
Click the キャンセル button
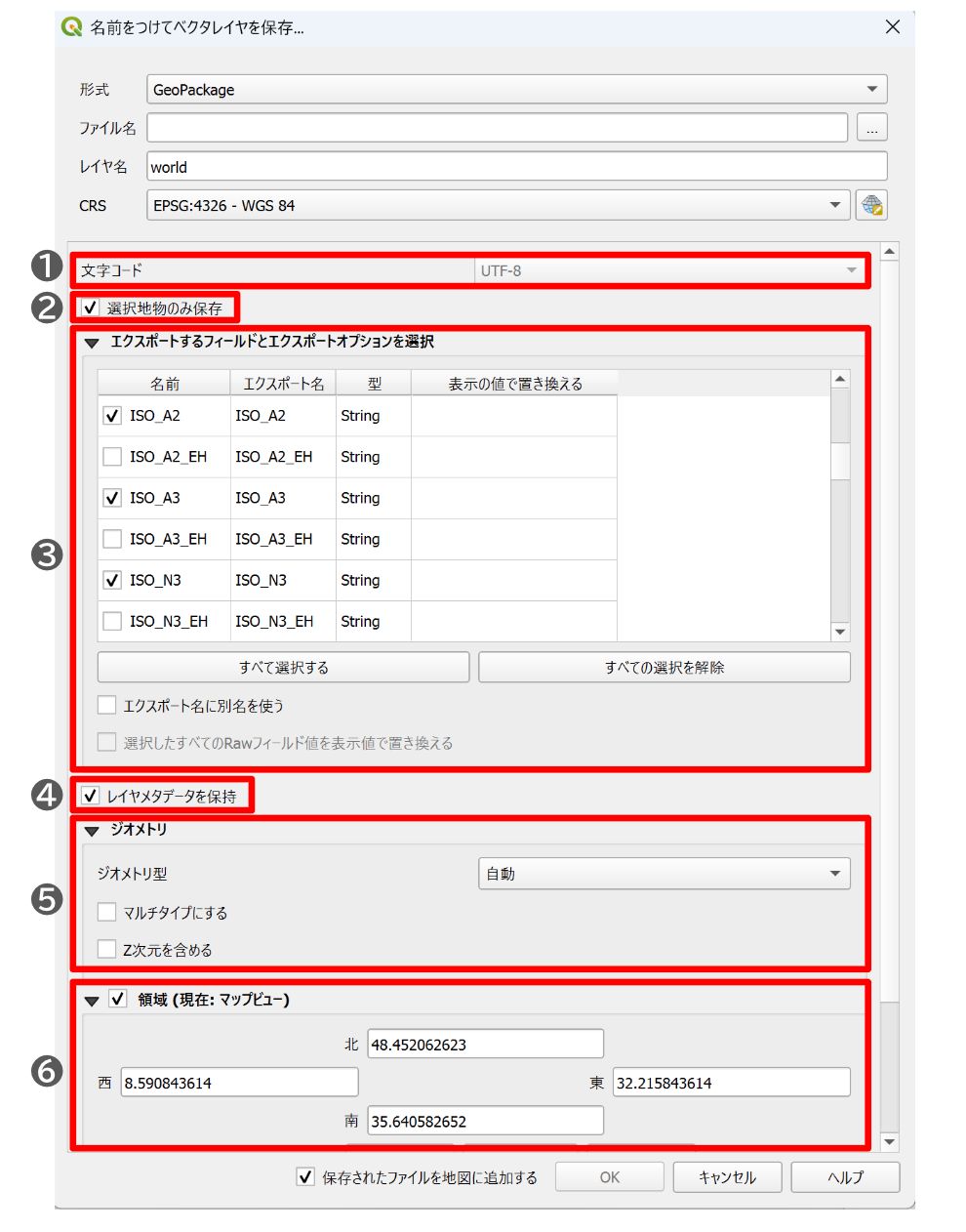point(728,1177)
